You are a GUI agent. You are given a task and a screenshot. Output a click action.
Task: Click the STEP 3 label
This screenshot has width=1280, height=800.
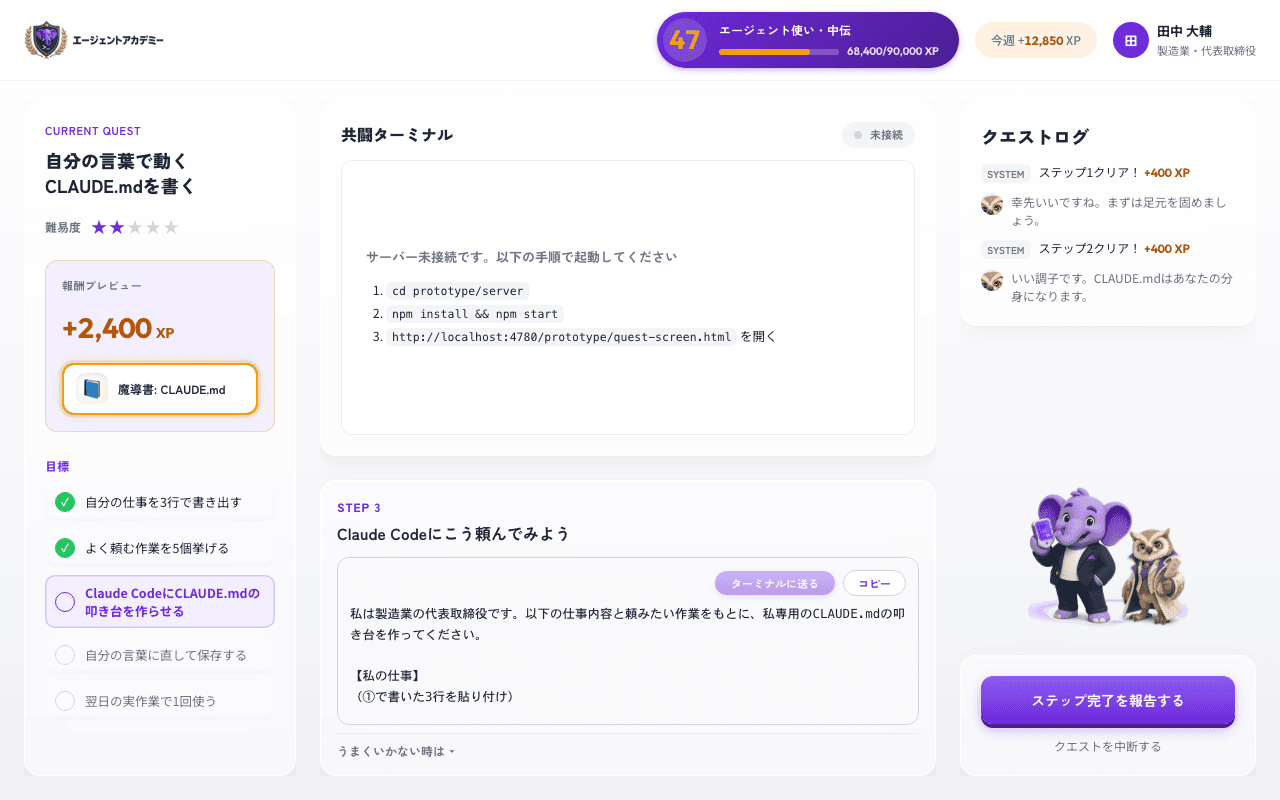[x=359, y=508]
